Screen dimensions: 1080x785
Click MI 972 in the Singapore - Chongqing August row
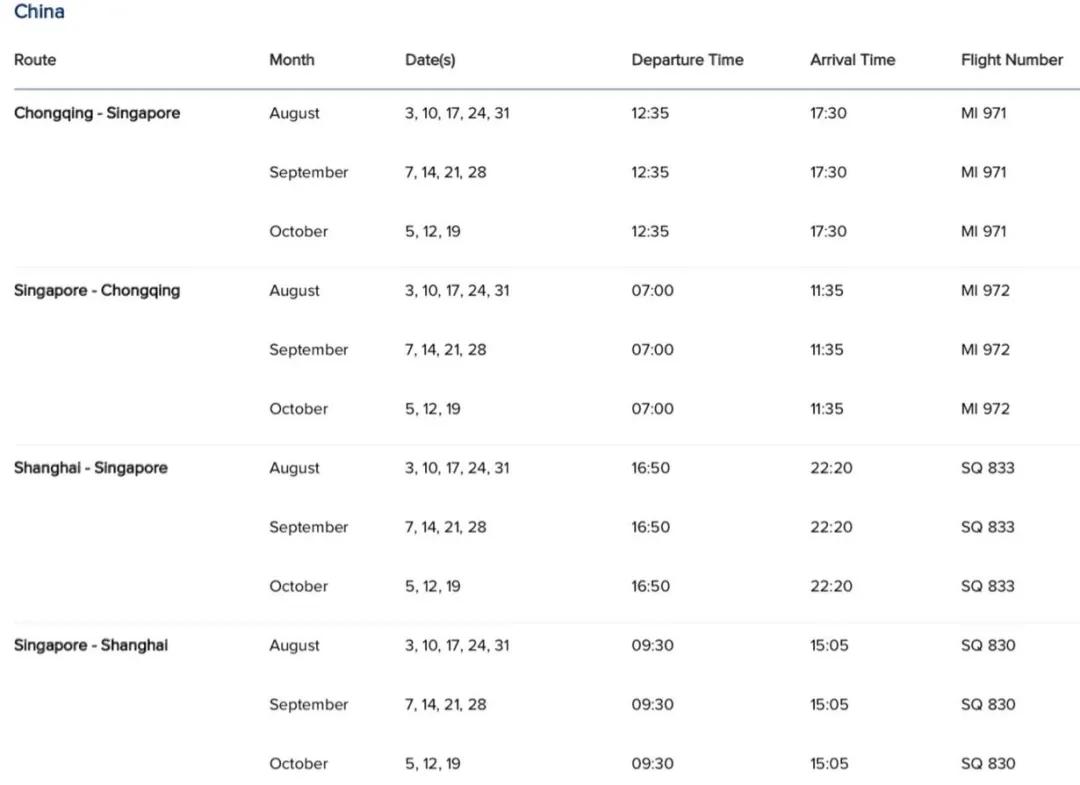[985, 291]
